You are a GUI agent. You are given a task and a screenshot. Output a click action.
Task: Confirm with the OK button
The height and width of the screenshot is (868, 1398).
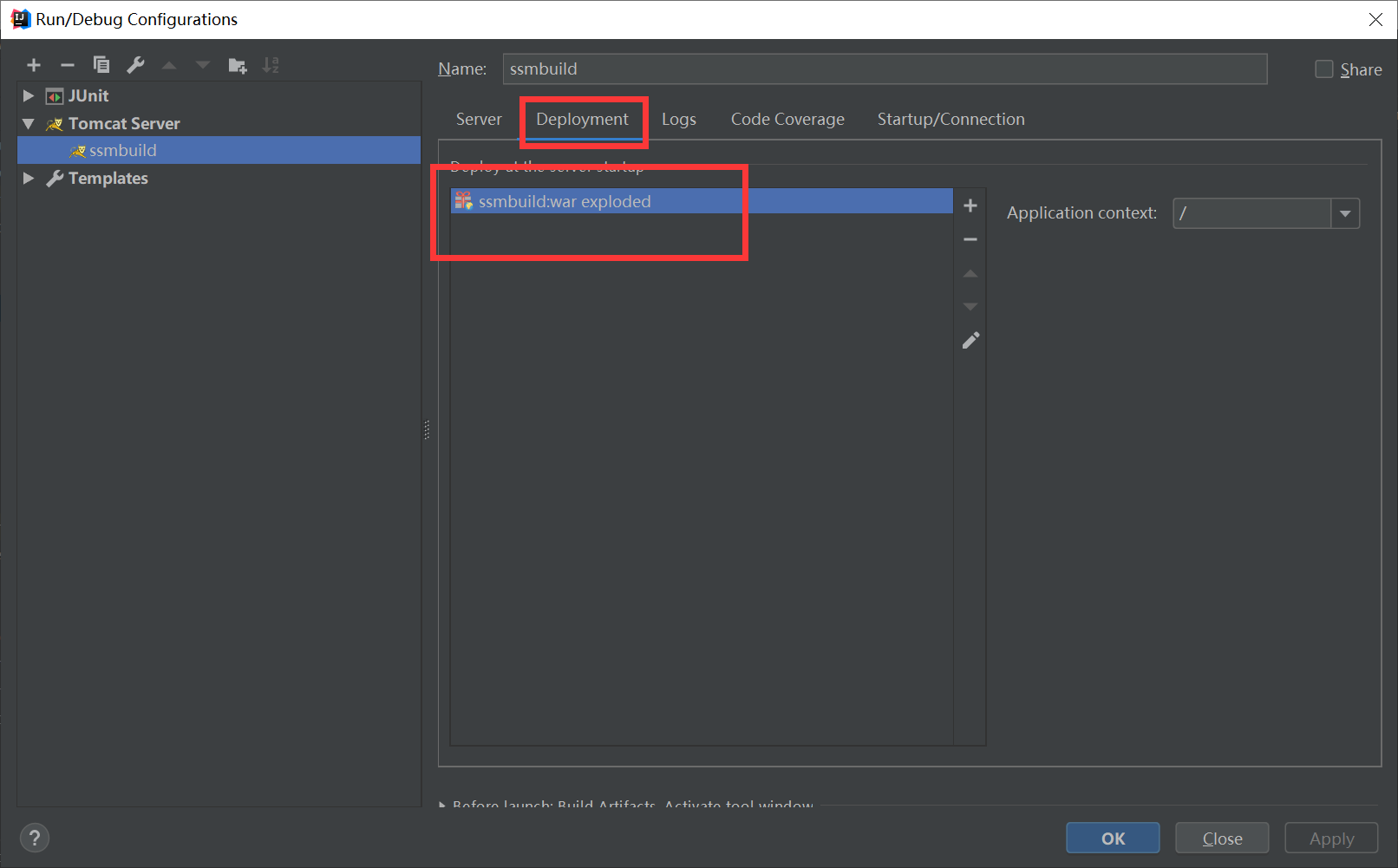tap(1113, 839)
